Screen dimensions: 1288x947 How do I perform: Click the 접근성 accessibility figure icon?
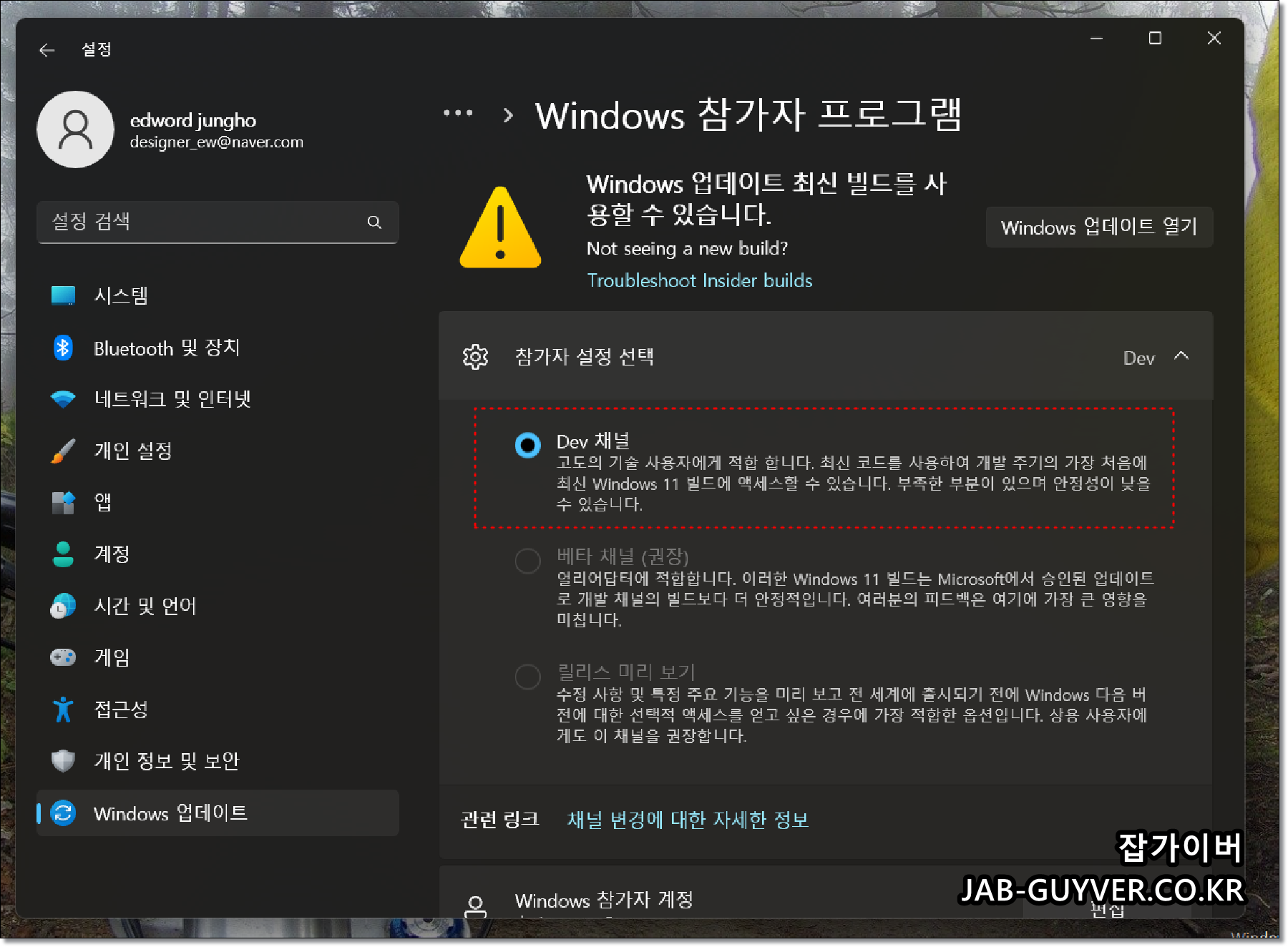(x=63, y=710)
